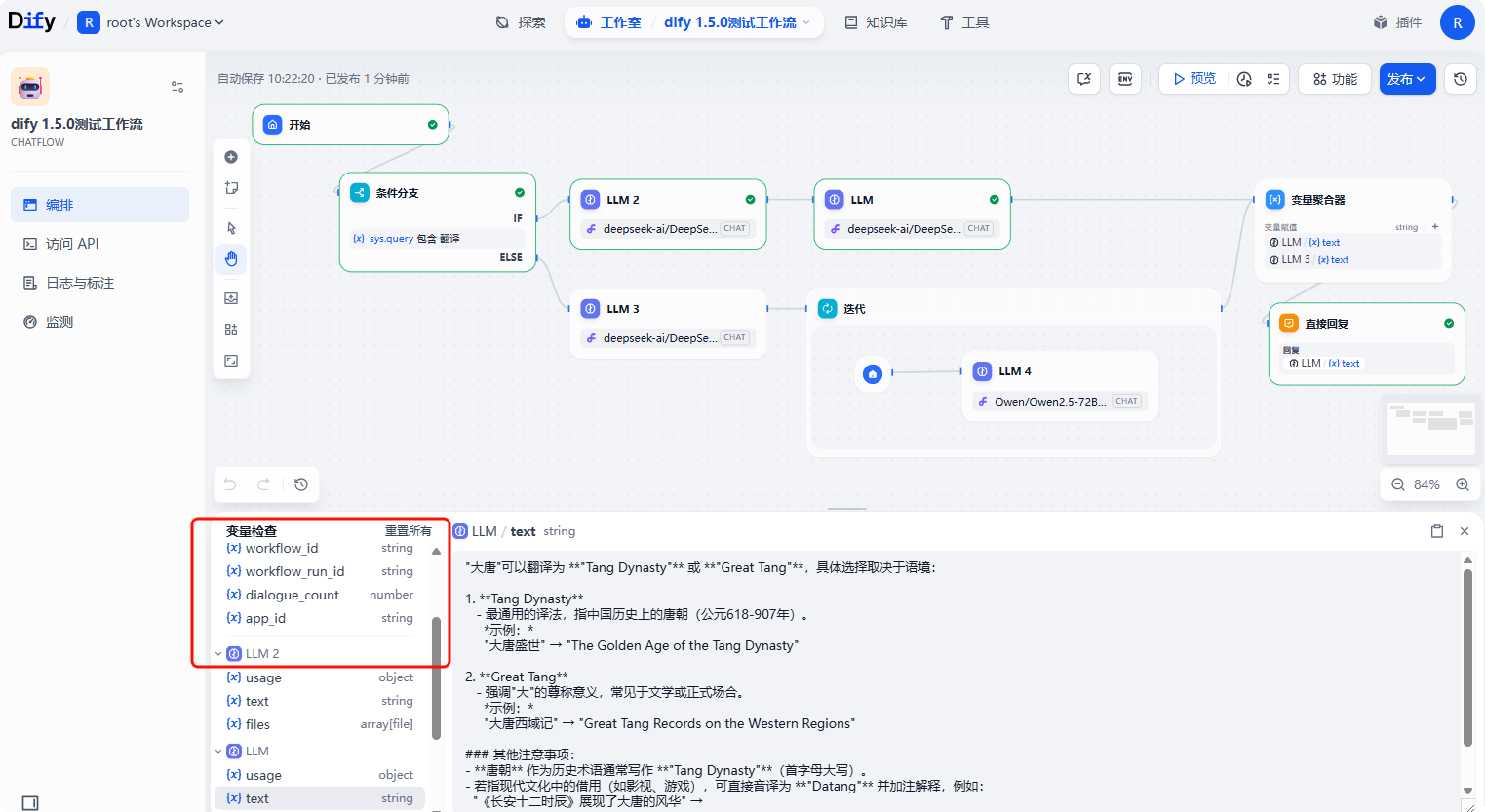1485x812 pixels.
Task: Expand the 发布 publish dropdown
Action: pyautogui.click(x=1407, y=79)
